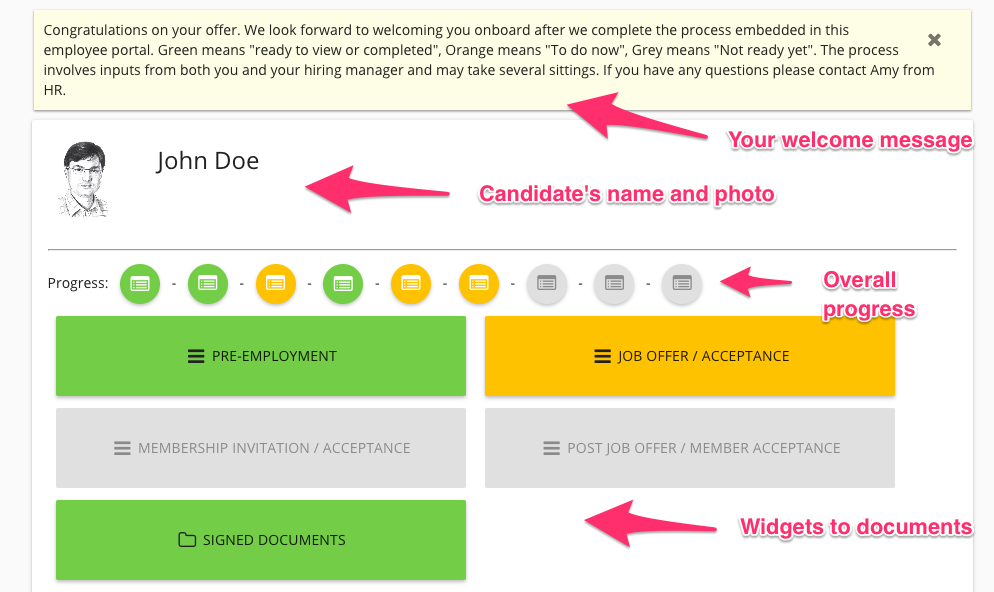The height and width of the screenshot is (592, 994).
Task: Click John Doe's profile photo
Action: click(x=85, y=178)
